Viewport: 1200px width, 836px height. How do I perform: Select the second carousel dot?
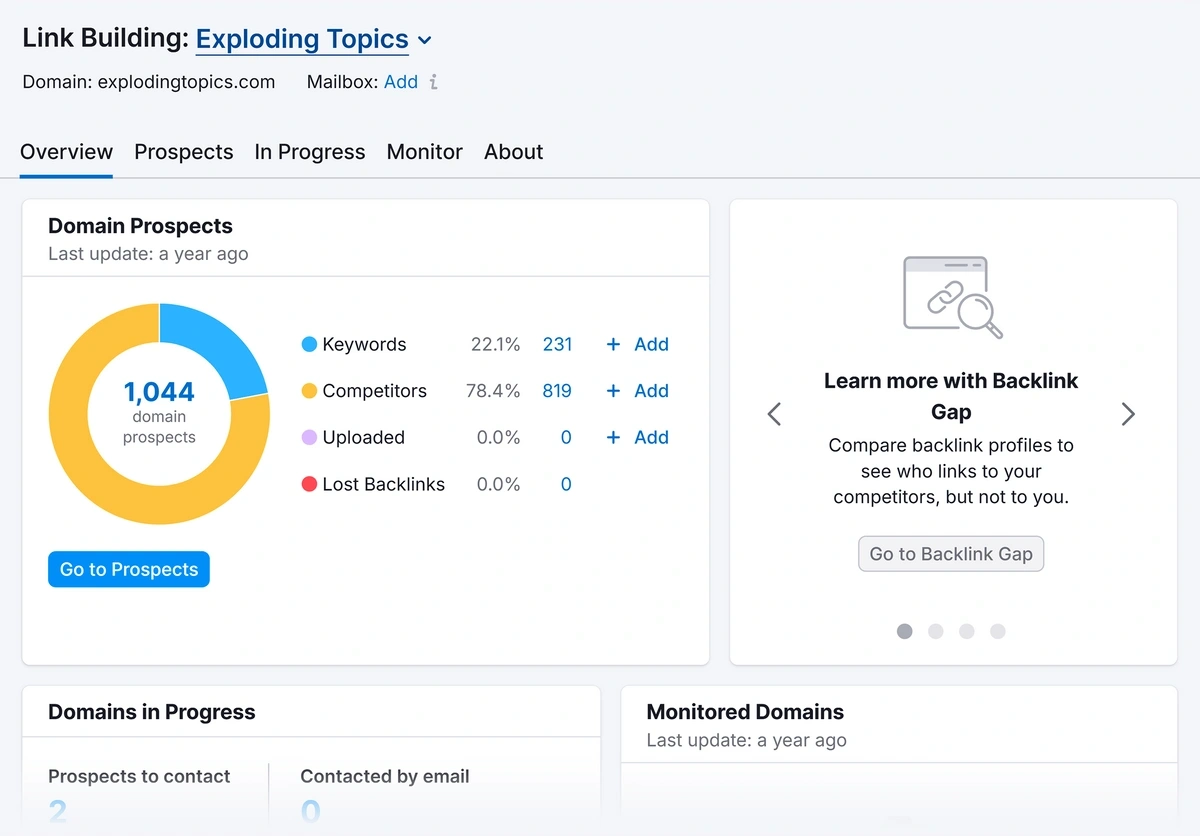click(936, 631)
